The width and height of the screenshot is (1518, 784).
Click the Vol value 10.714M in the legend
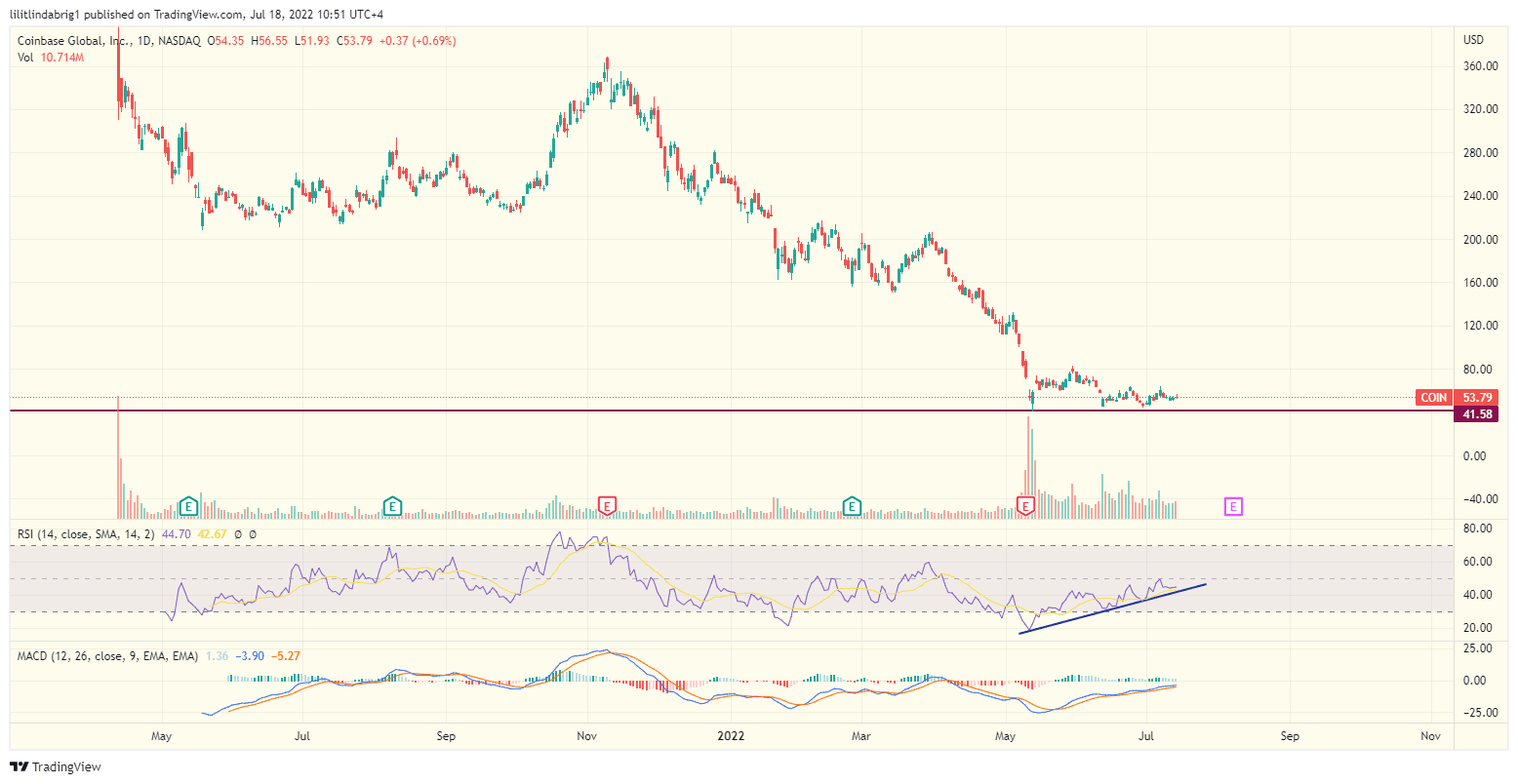point(60,58)
